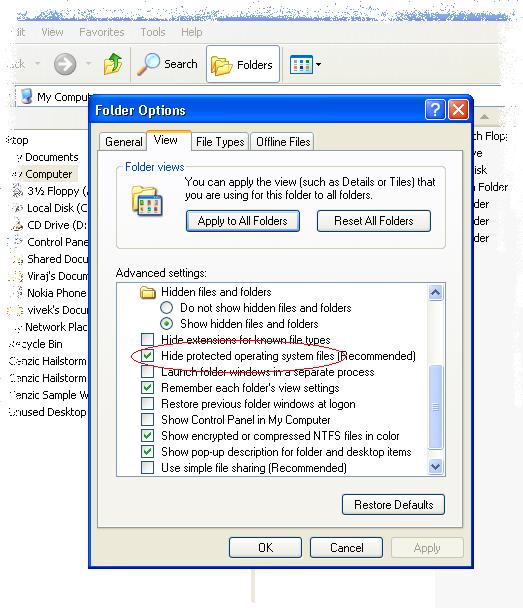Enable Restore previous folder windows at logon
Screen dimensions: 523x608
coord(147,404)
